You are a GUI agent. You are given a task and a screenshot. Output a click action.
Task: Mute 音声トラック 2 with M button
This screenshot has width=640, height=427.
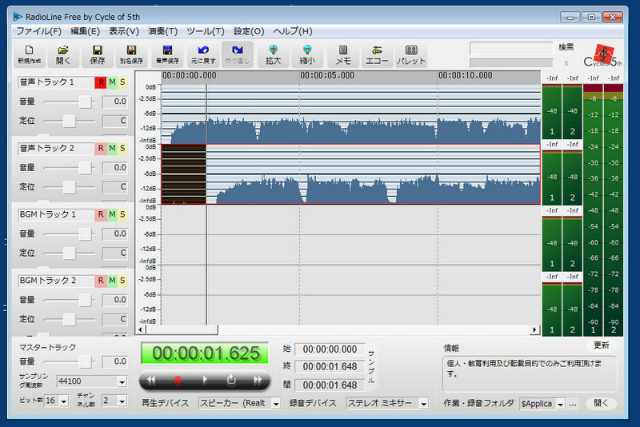point(112,148)
